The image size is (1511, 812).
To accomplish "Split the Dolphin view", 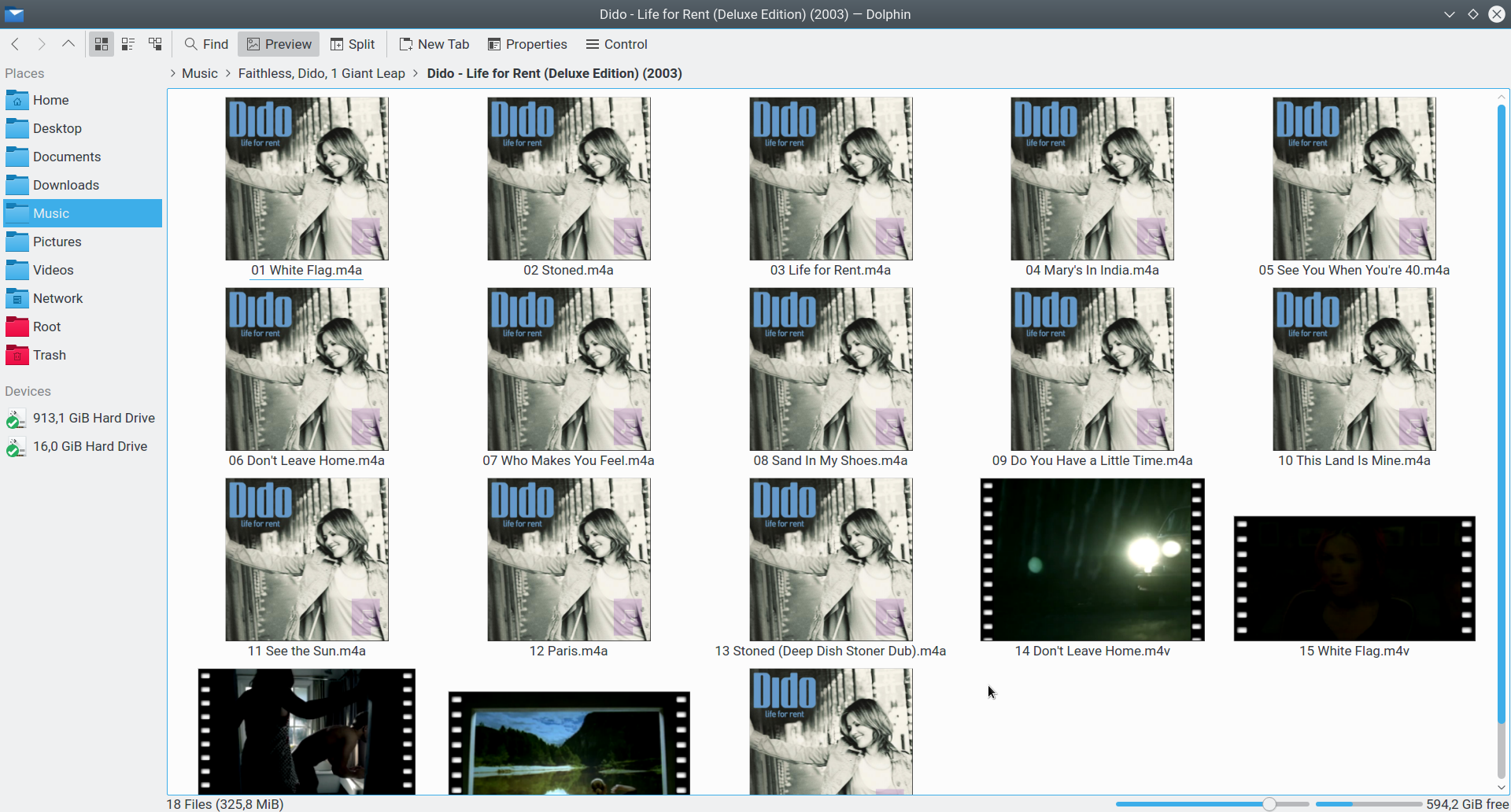I will (352, 44).
